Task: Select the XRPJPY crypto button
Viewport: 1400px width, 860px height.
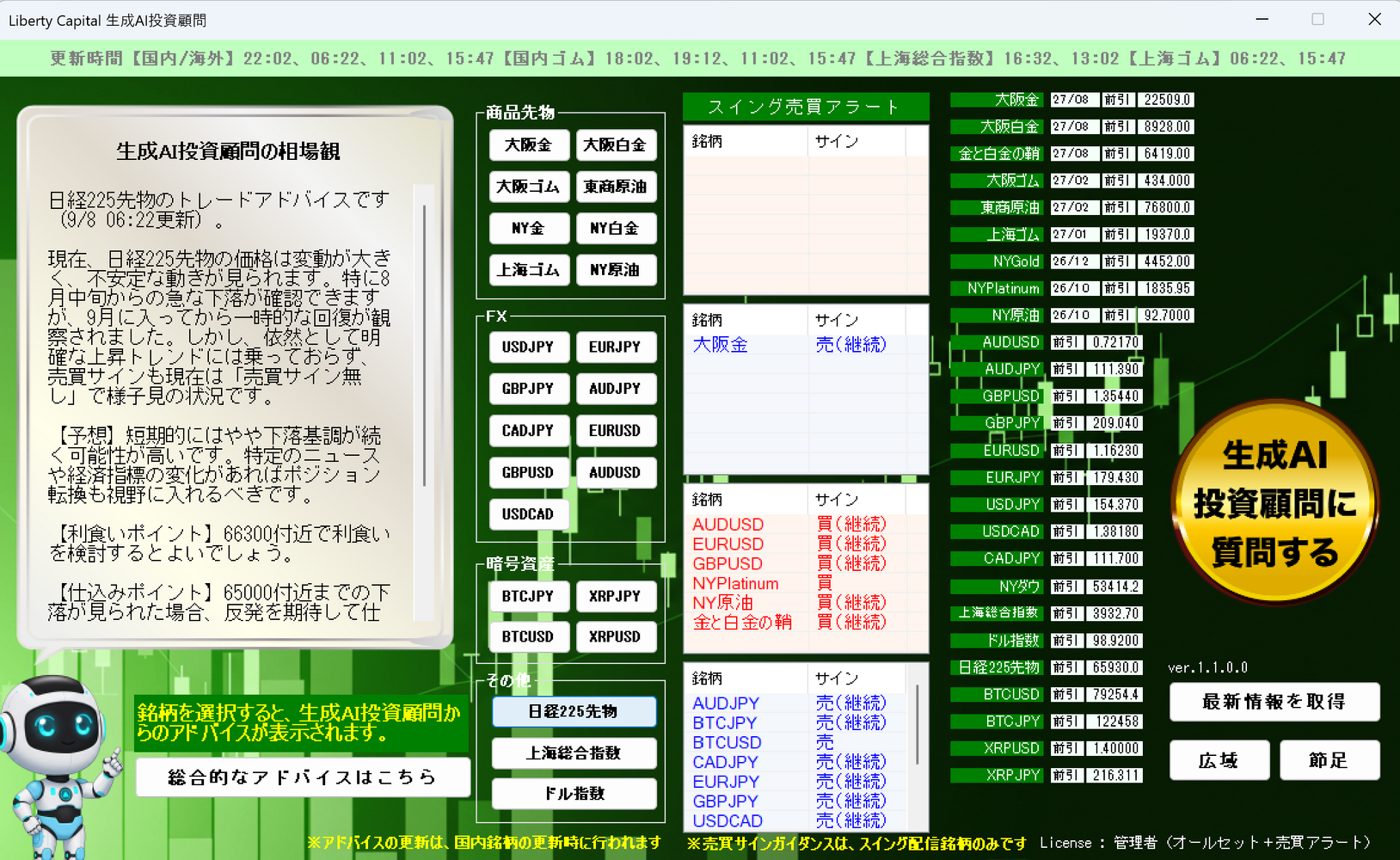Action: [x=616, y=596]
